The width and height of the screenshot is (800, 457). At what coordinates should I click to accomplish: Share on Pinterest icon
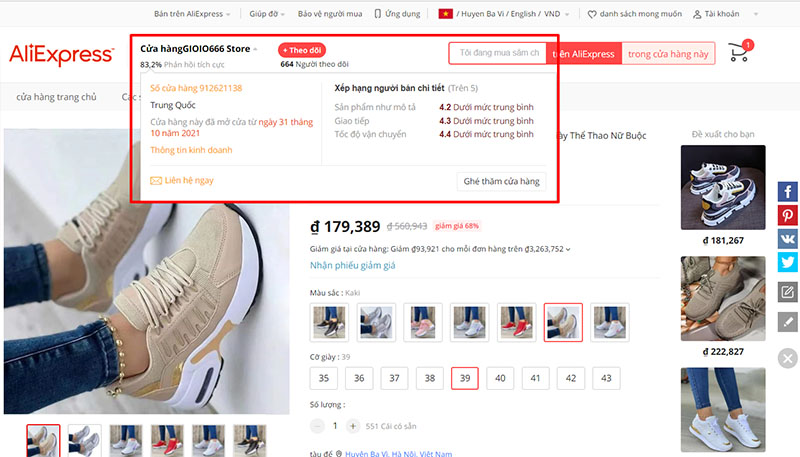787,215
